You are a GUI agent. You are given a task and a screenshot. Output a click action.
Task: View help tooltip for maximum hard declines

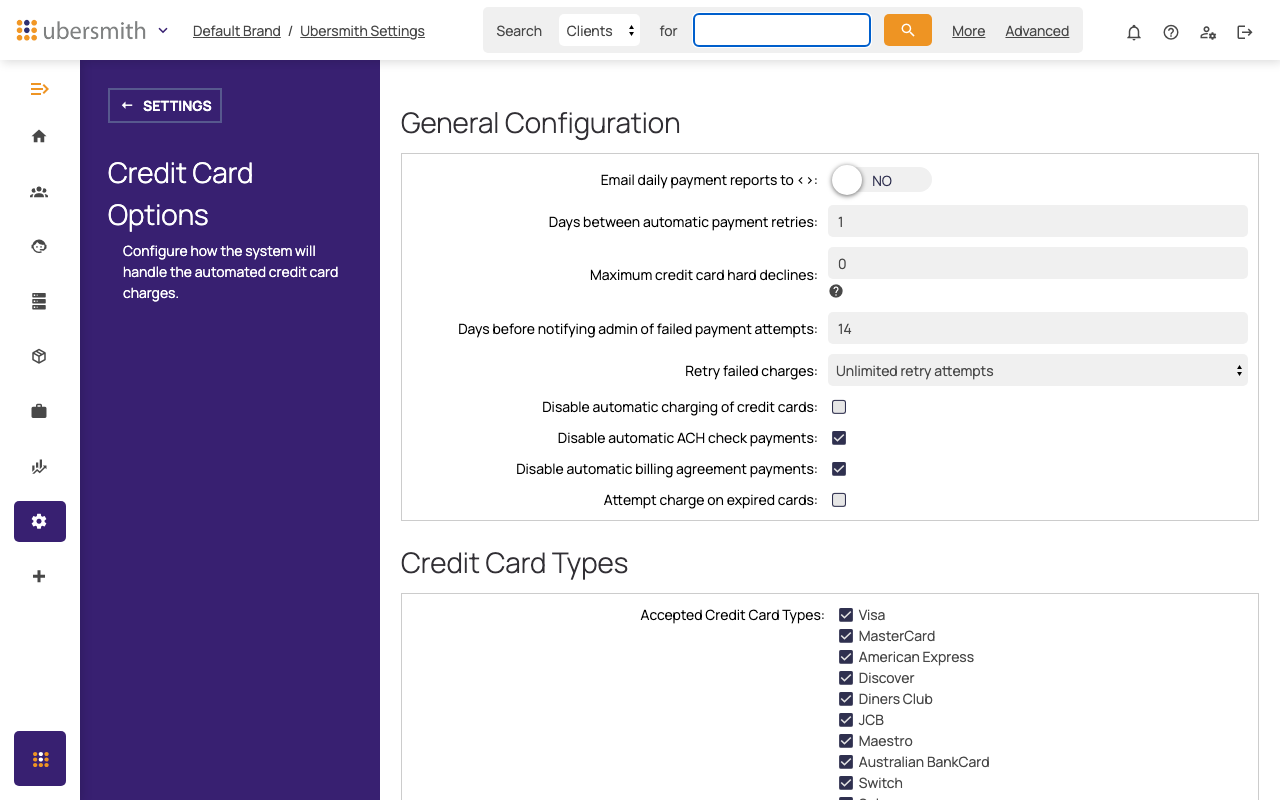836,291
